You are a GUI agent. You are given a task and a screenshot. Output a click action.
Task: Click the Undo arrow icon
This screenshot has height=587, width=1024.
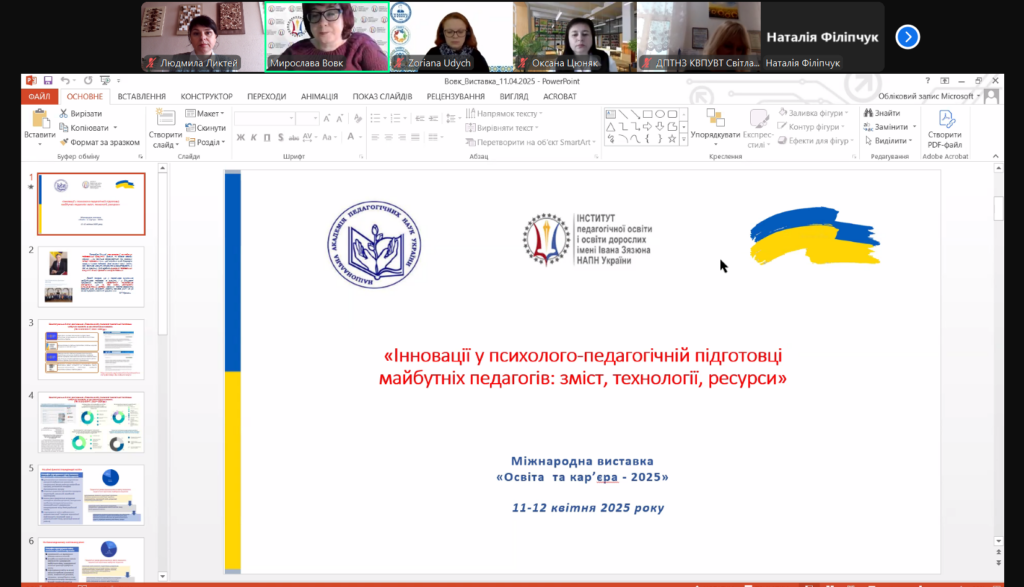click(x=64, y=80)
